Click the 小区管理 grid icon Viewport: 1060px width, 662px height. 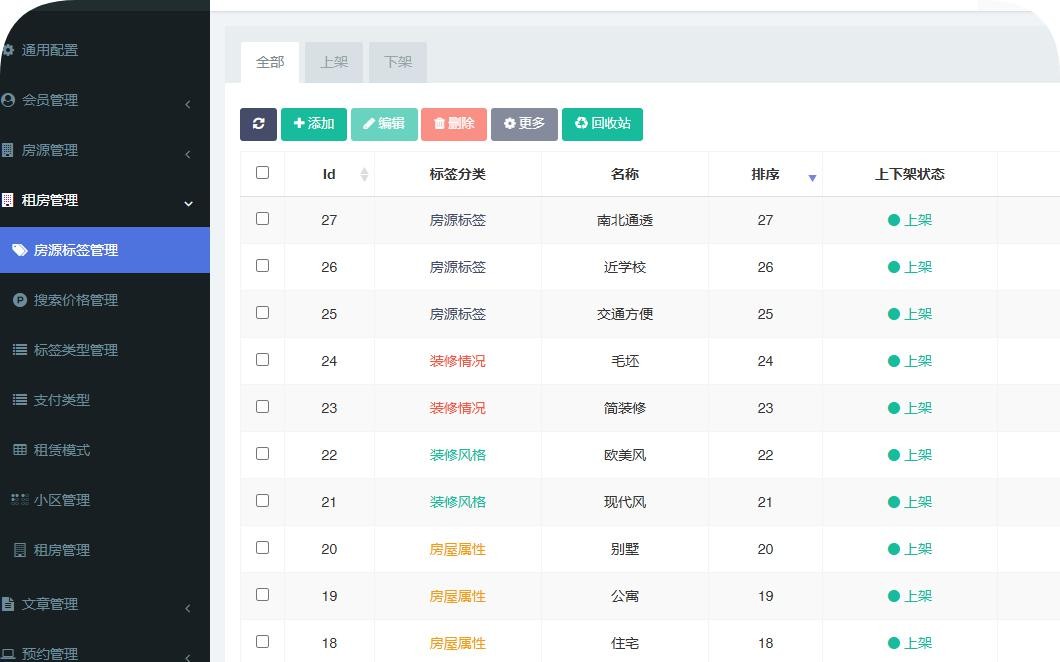click(x=20, y=500)
